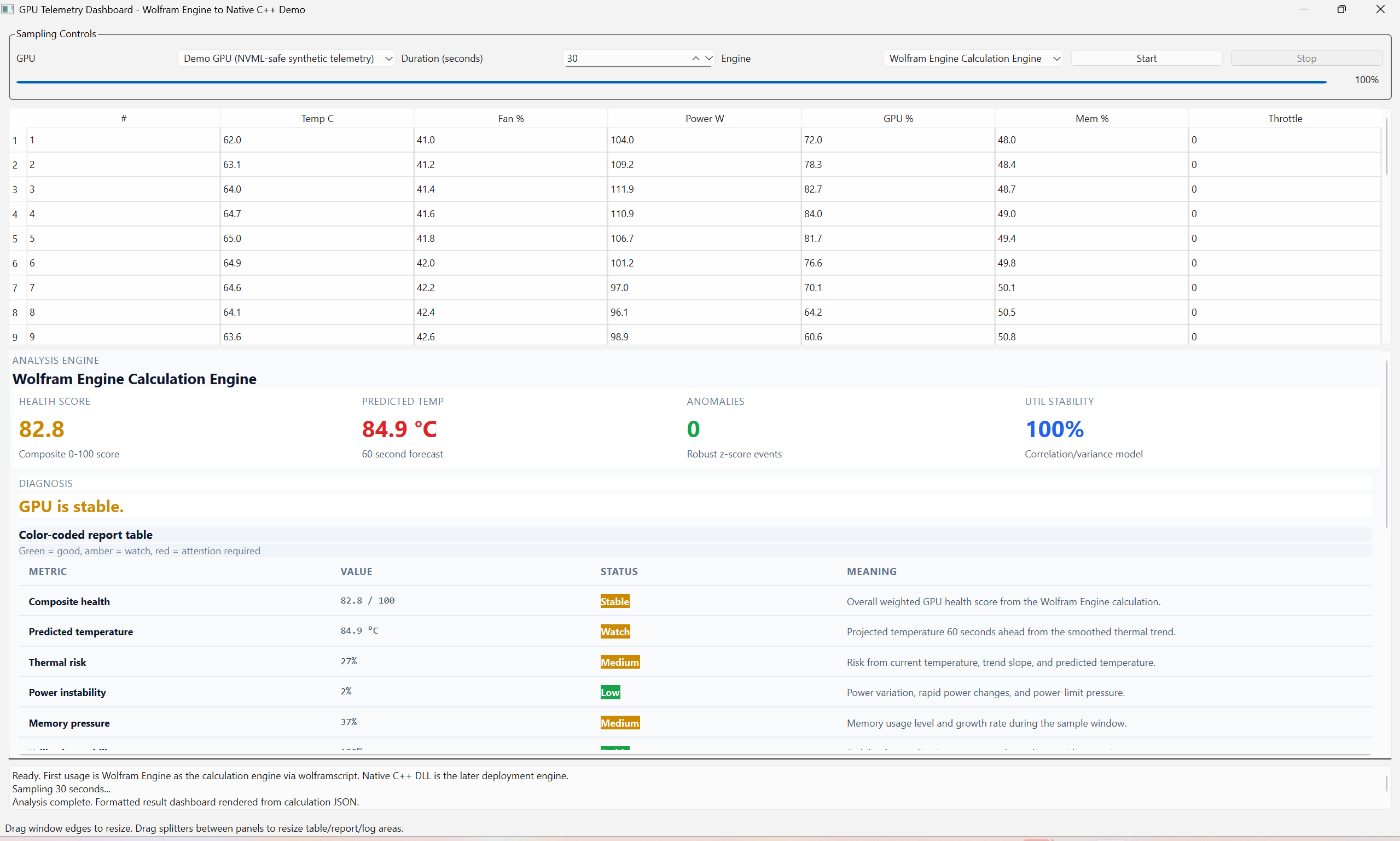Click the Predicted temperature metric label

tap(81, 631)
